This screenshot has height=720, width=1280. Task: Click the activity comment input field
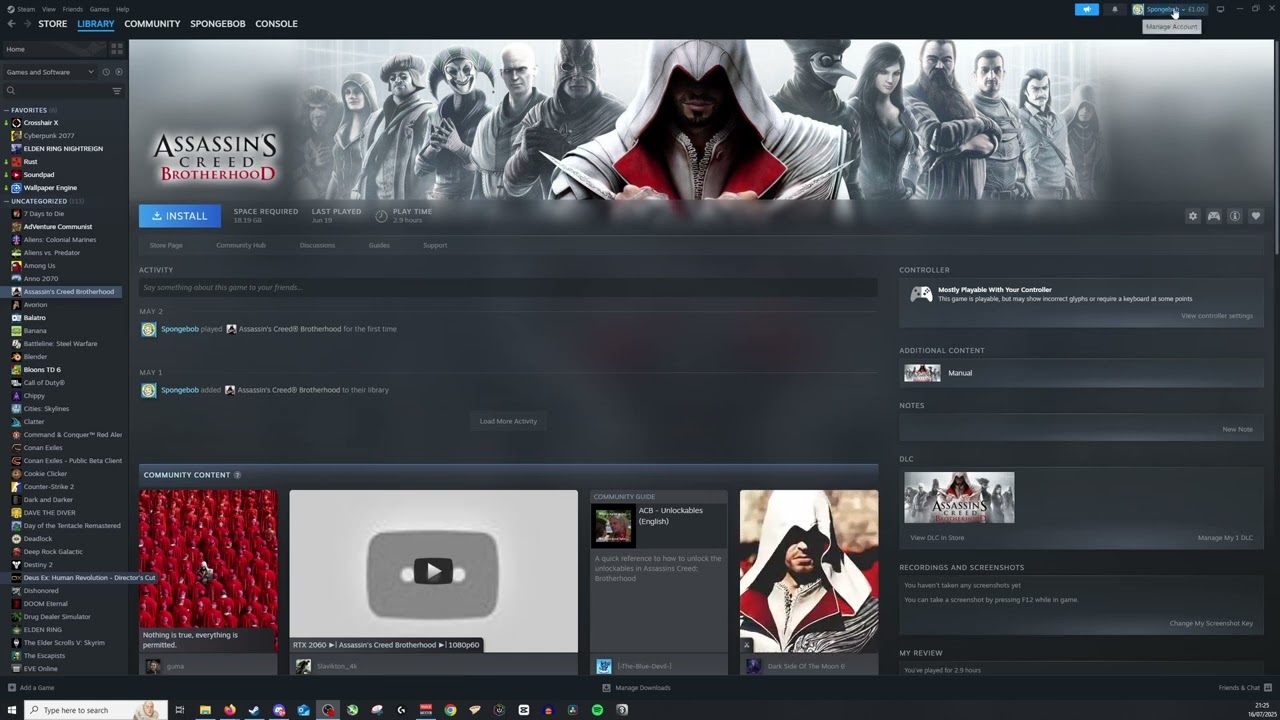(x=508, y=288)
